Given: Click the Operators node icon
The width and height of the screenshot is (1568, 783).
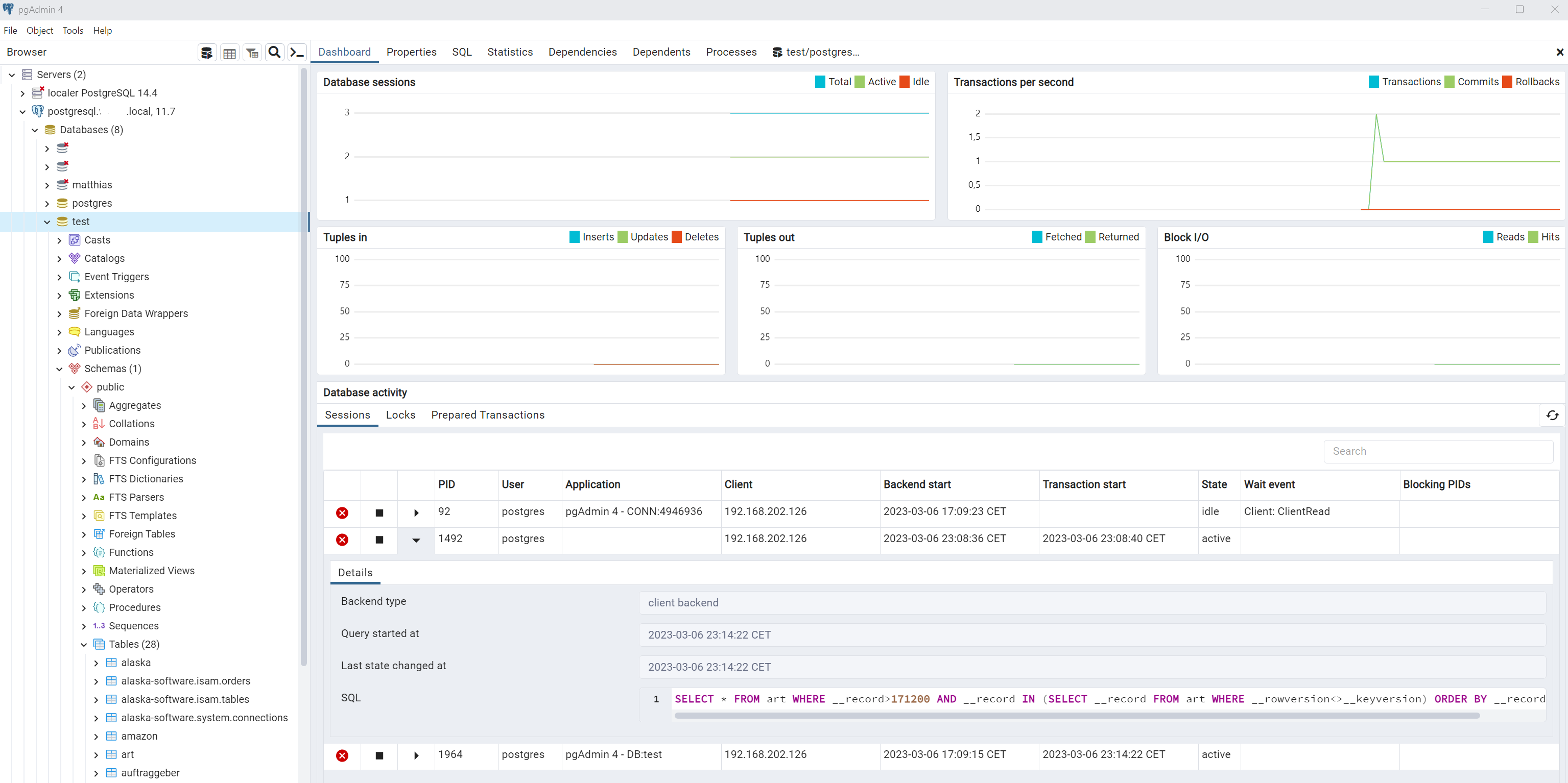Looking at the screenshot, I should coord(99,589).
